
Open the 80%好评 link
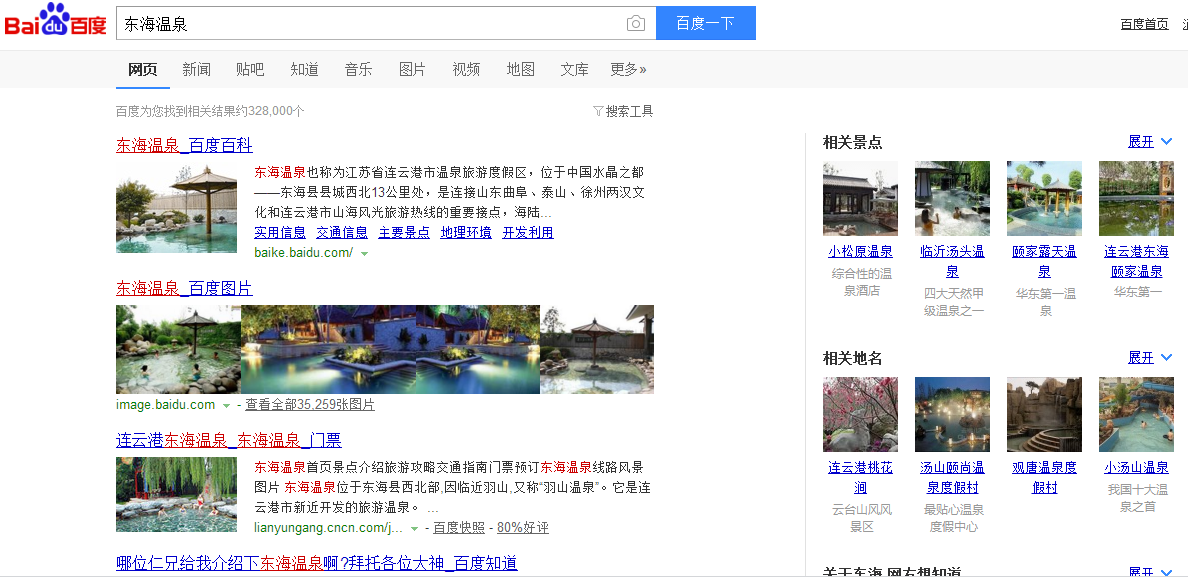tap(523, 528)
